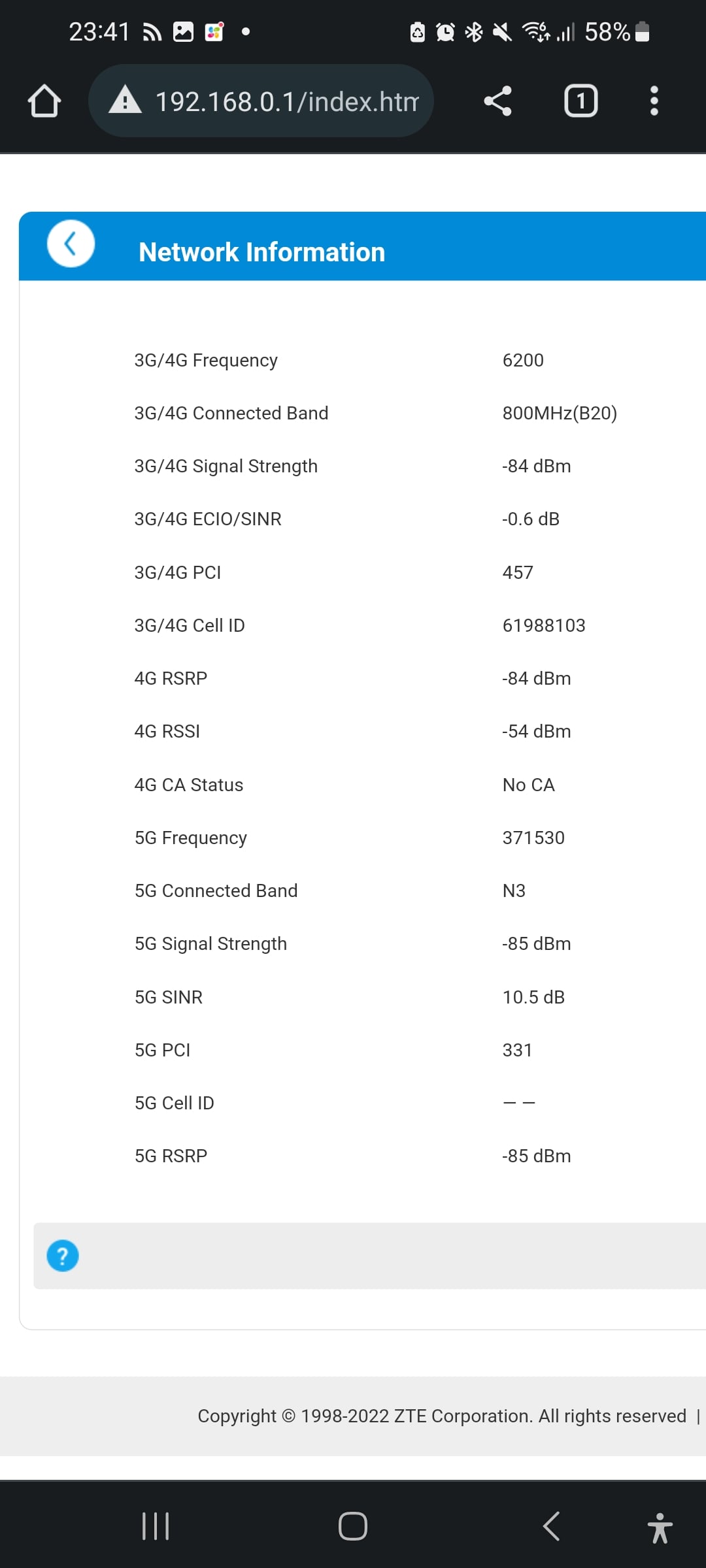Tap the 5G Connected Band value N3
This screenshot has height=1568, width=706.
[x=514, y=890]
